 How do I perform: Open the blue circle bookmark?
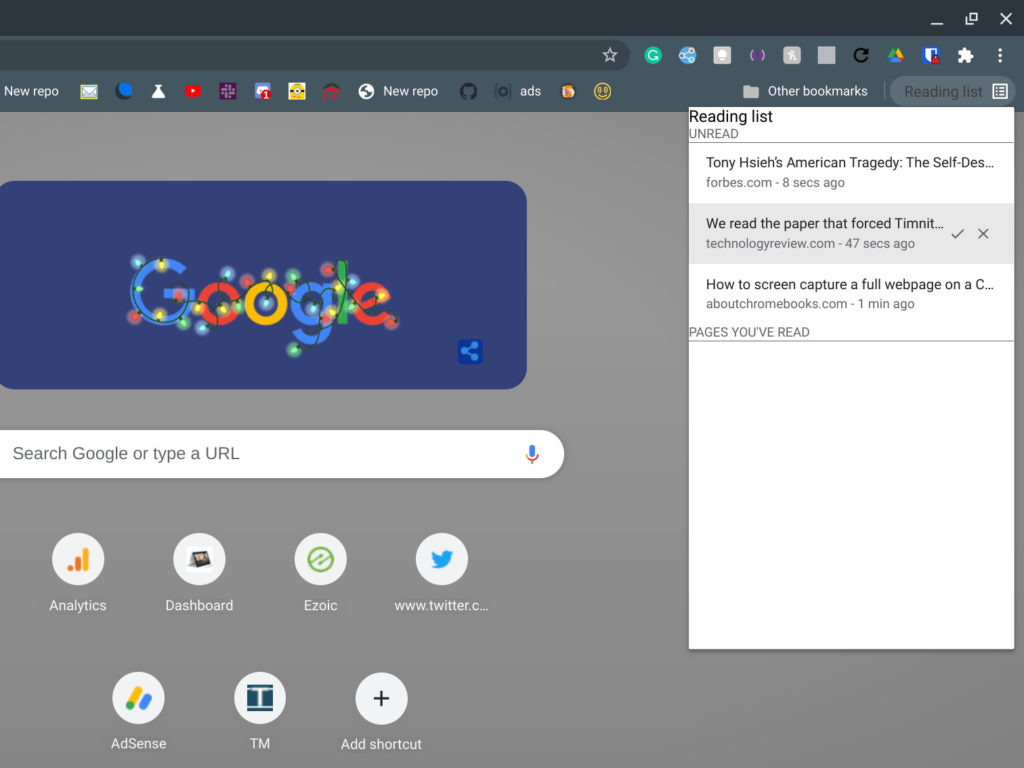coord(124,91)
